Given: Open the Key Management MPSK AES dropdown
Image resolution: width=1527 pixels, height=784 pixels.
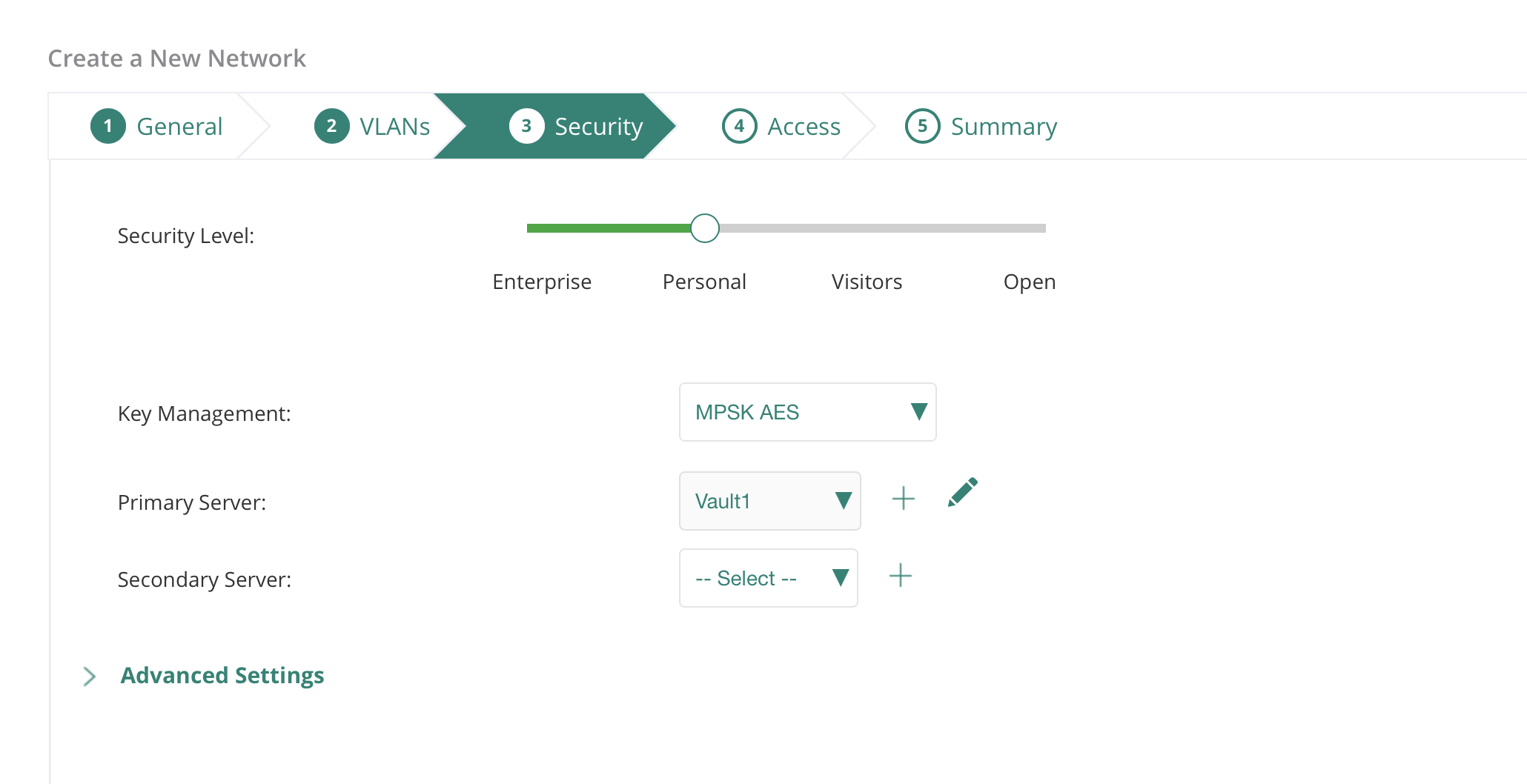Looking at the screenshot, I should [807, 412].
